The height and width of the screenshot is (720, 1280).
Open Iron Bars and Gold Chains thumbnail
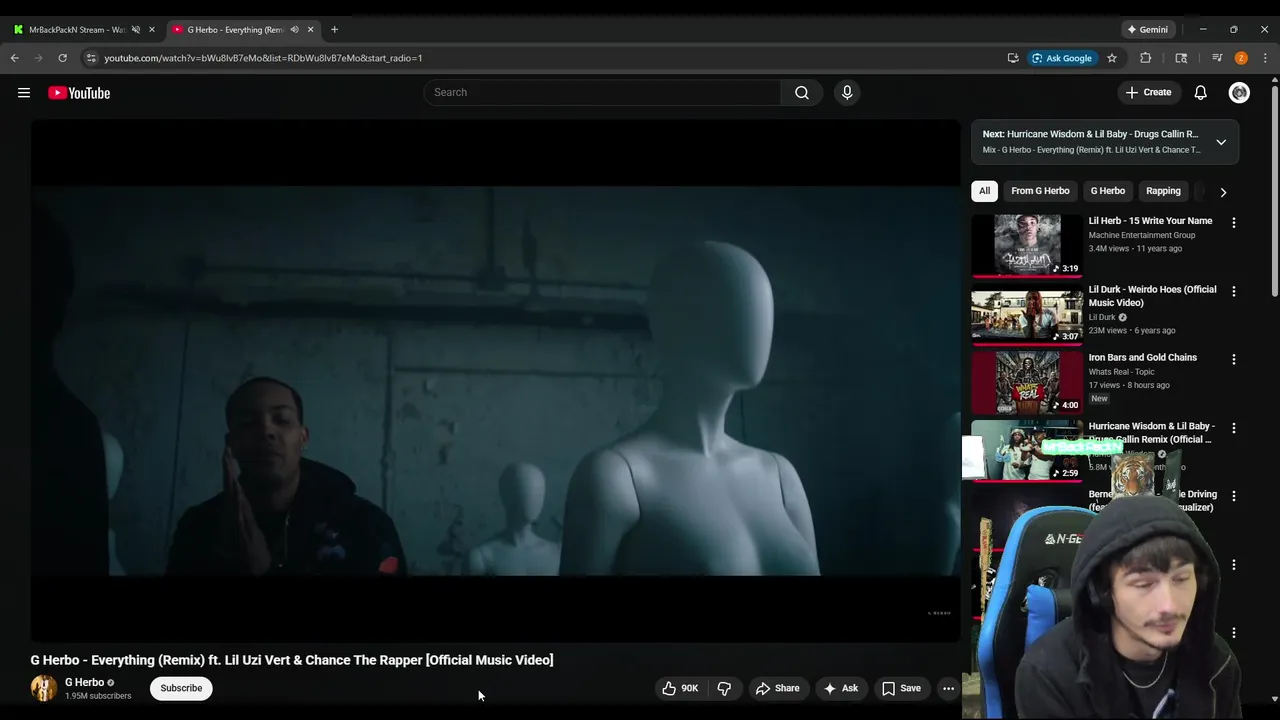(x=1027, y=382)
